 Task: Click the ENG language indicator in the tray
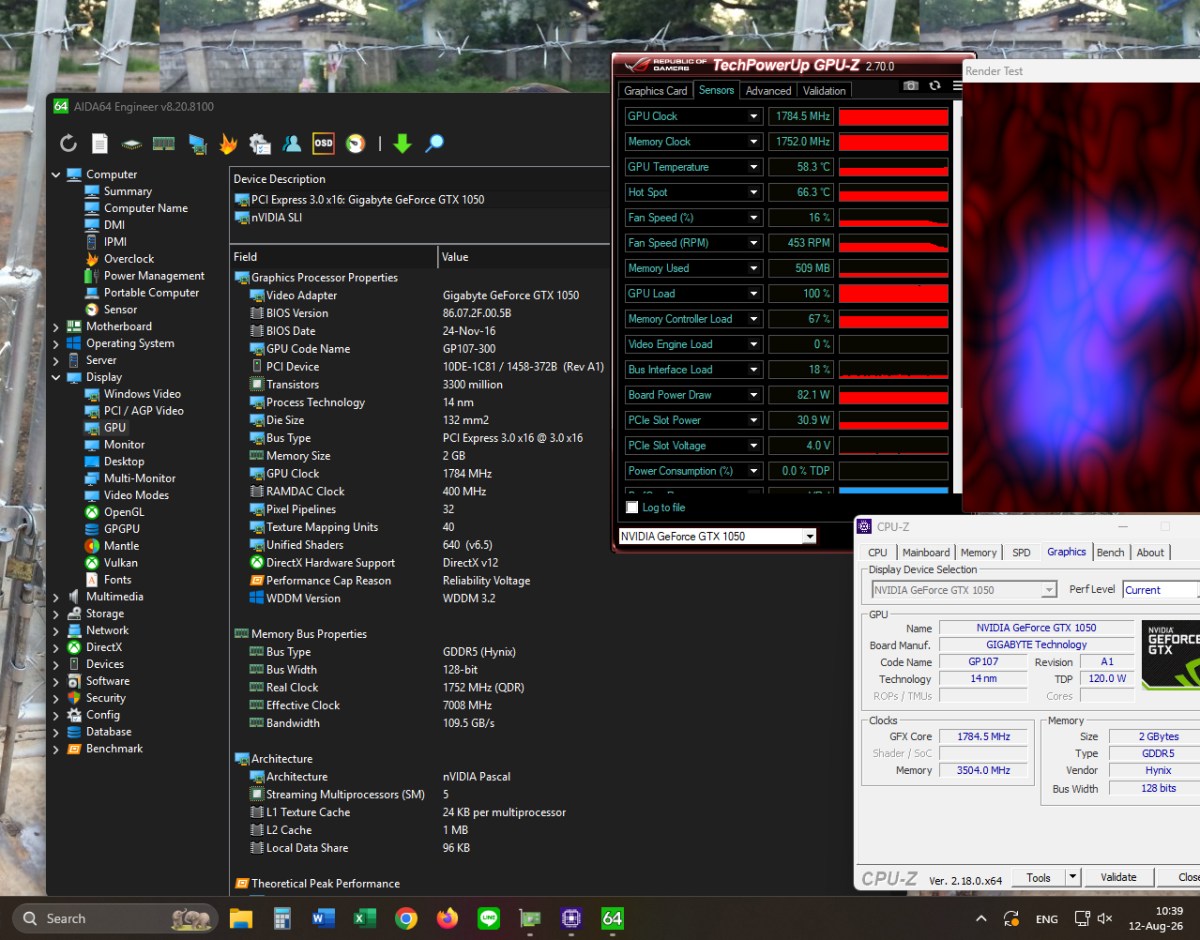point(1047,919)
